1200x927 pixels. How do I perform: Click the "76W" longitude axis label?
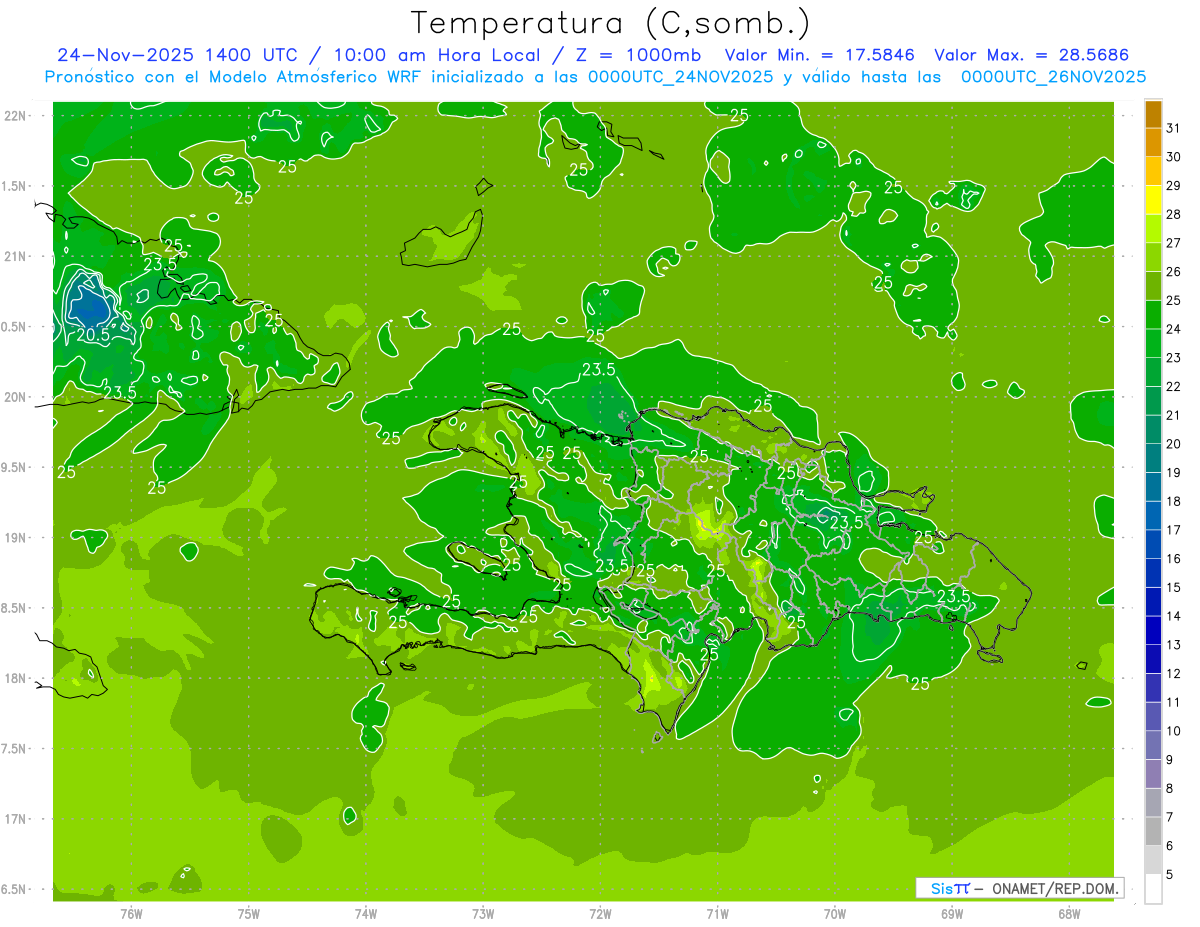pyautogui.click(x=131, y=913)
